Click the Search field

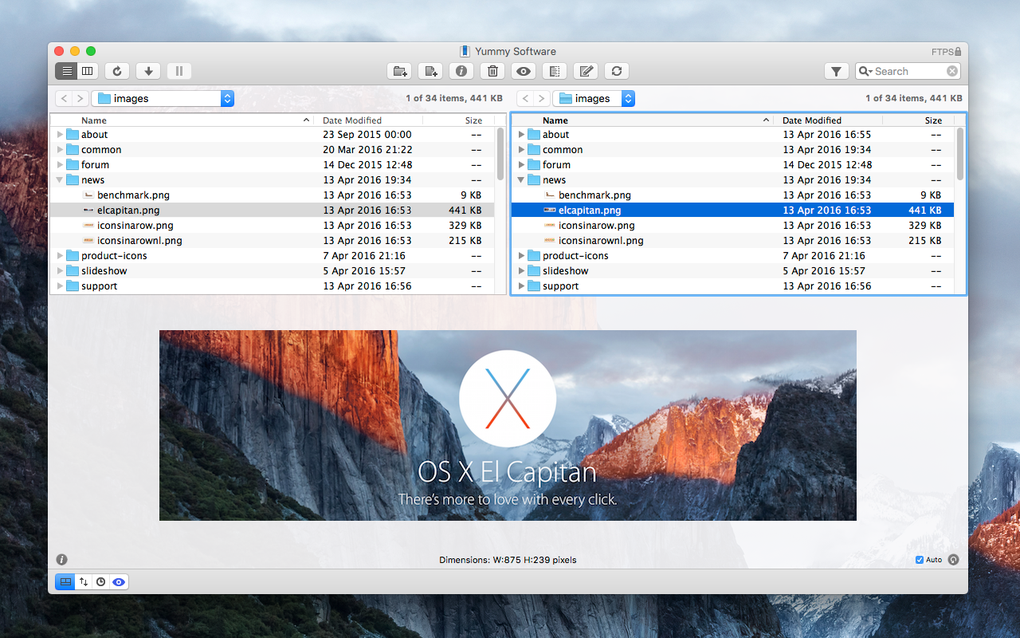tap(908, 71)
